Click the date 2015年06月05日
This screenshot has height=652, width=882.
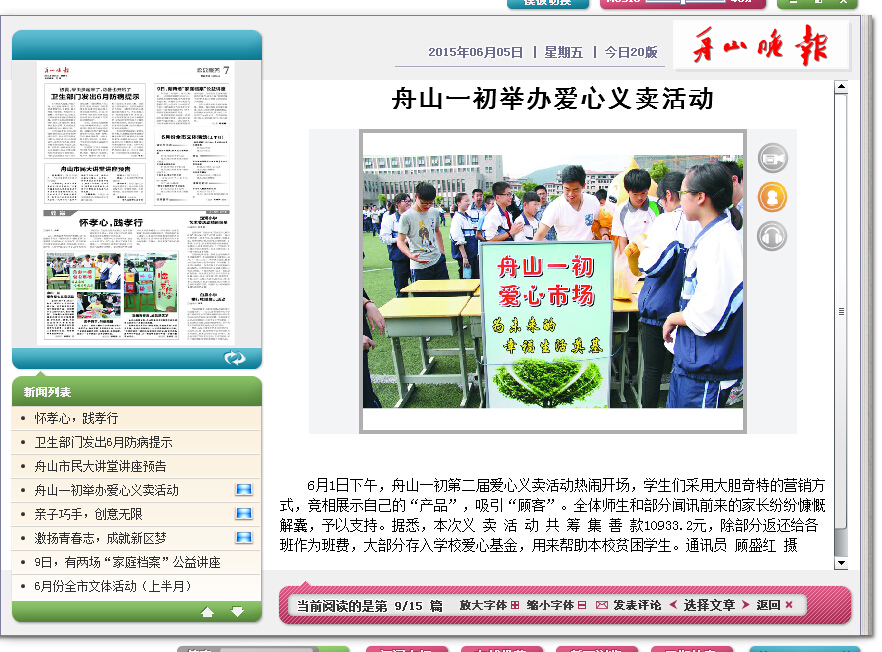475,52
